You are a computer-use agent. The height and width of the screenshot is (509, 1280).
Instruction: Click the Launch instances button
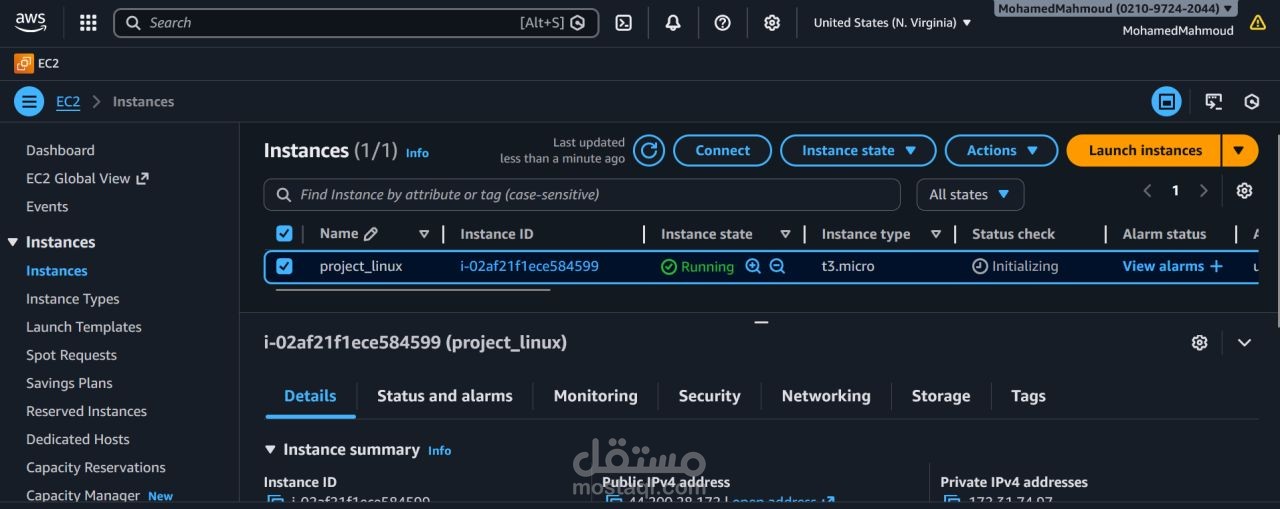click(x=1144, y=150)
